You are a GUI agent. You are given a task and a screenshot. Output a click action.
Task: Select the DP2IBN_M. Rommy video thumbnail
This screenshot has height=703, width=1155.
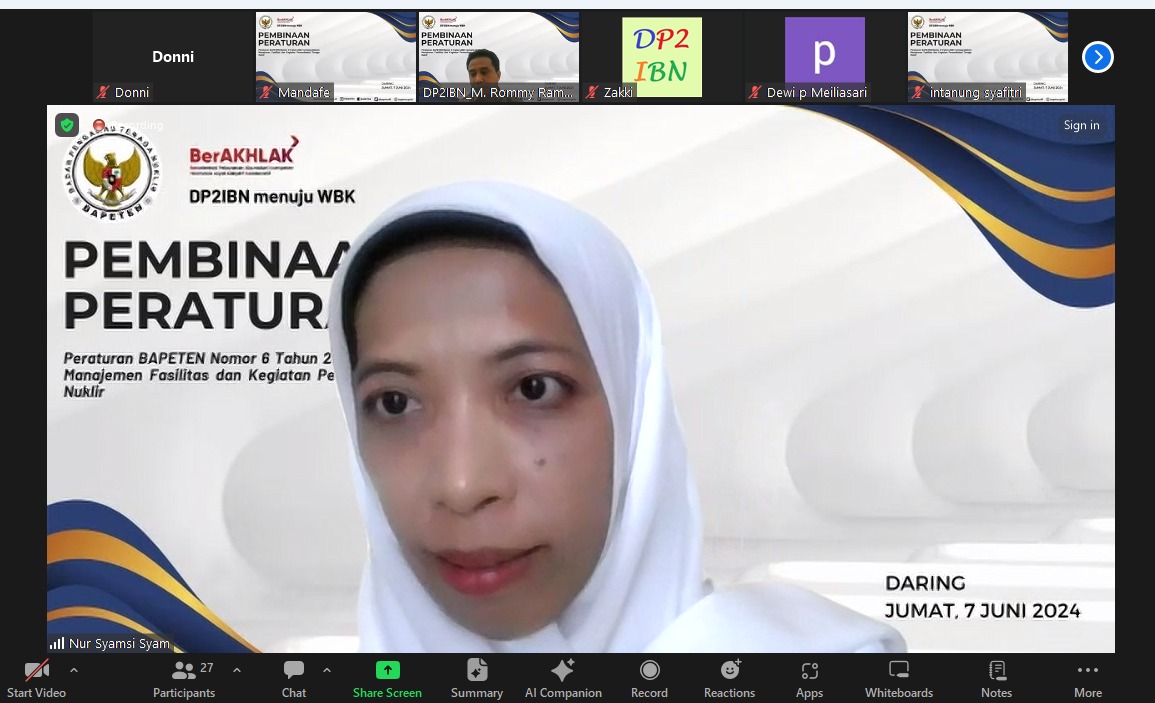point(499,57)
